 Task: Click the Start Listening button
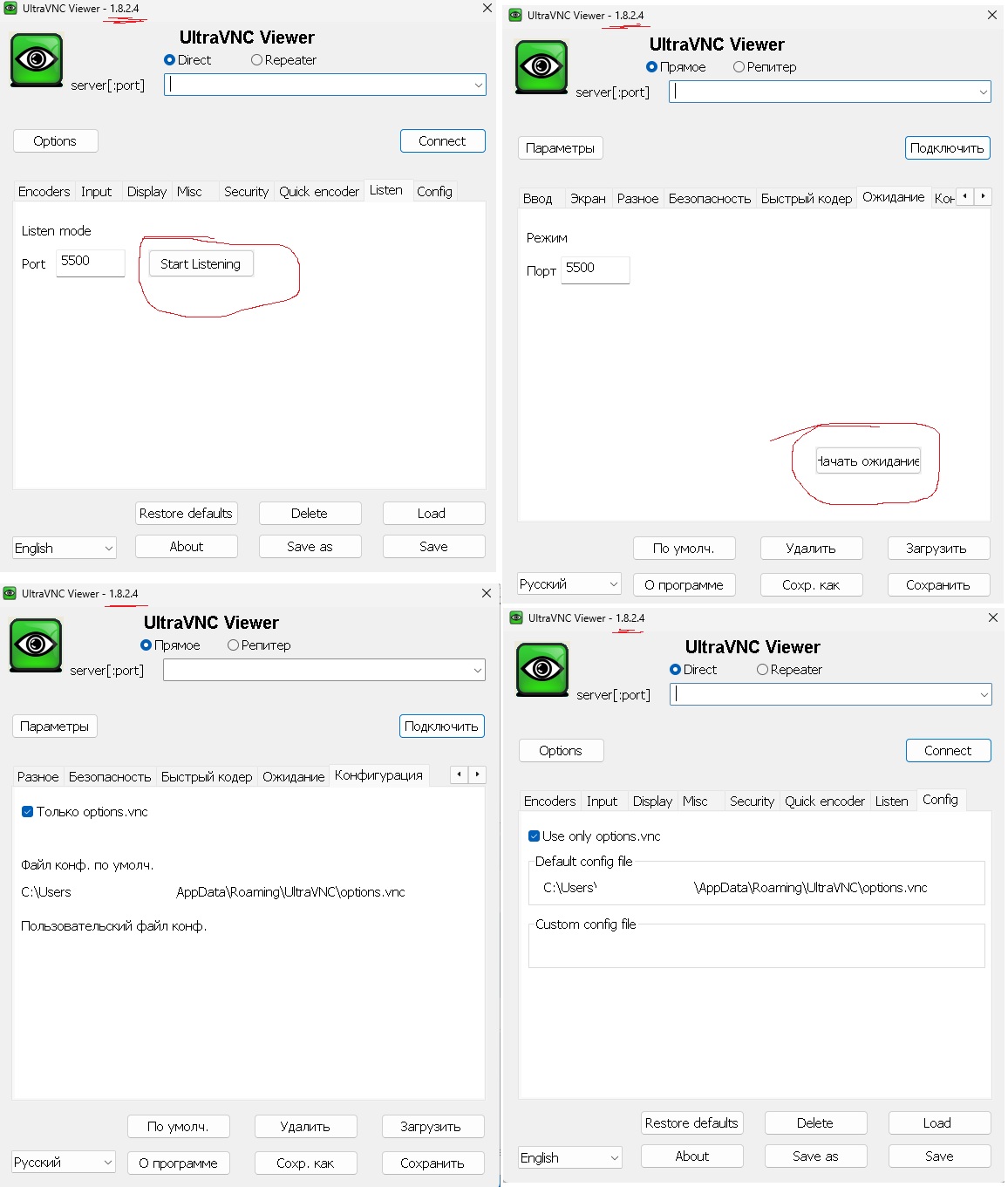[x=201, y=264]
